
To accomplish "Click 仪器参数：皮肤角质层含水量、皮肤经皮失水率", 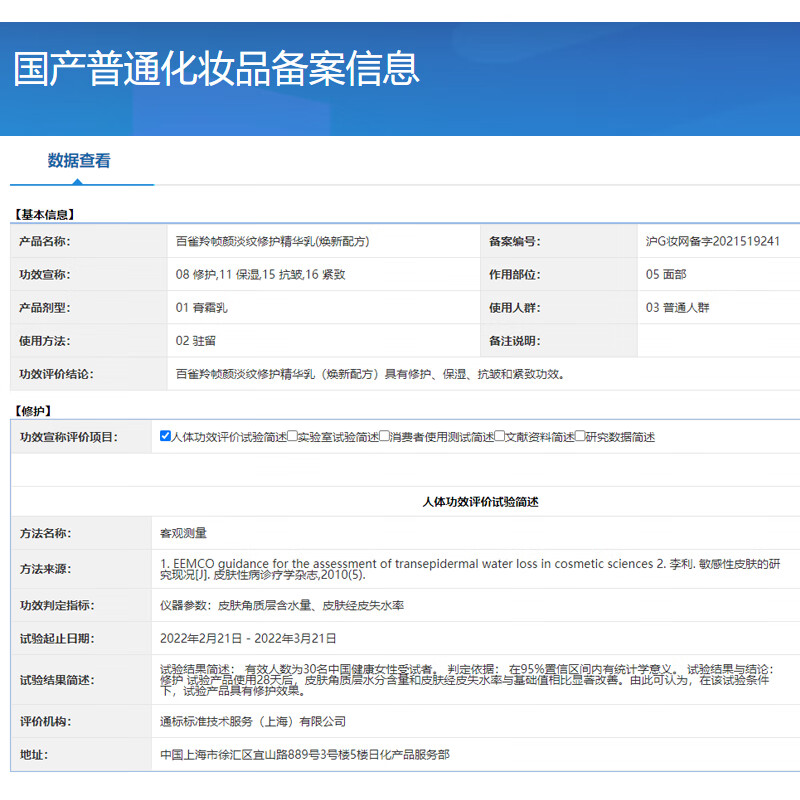I will click(282, 605).
